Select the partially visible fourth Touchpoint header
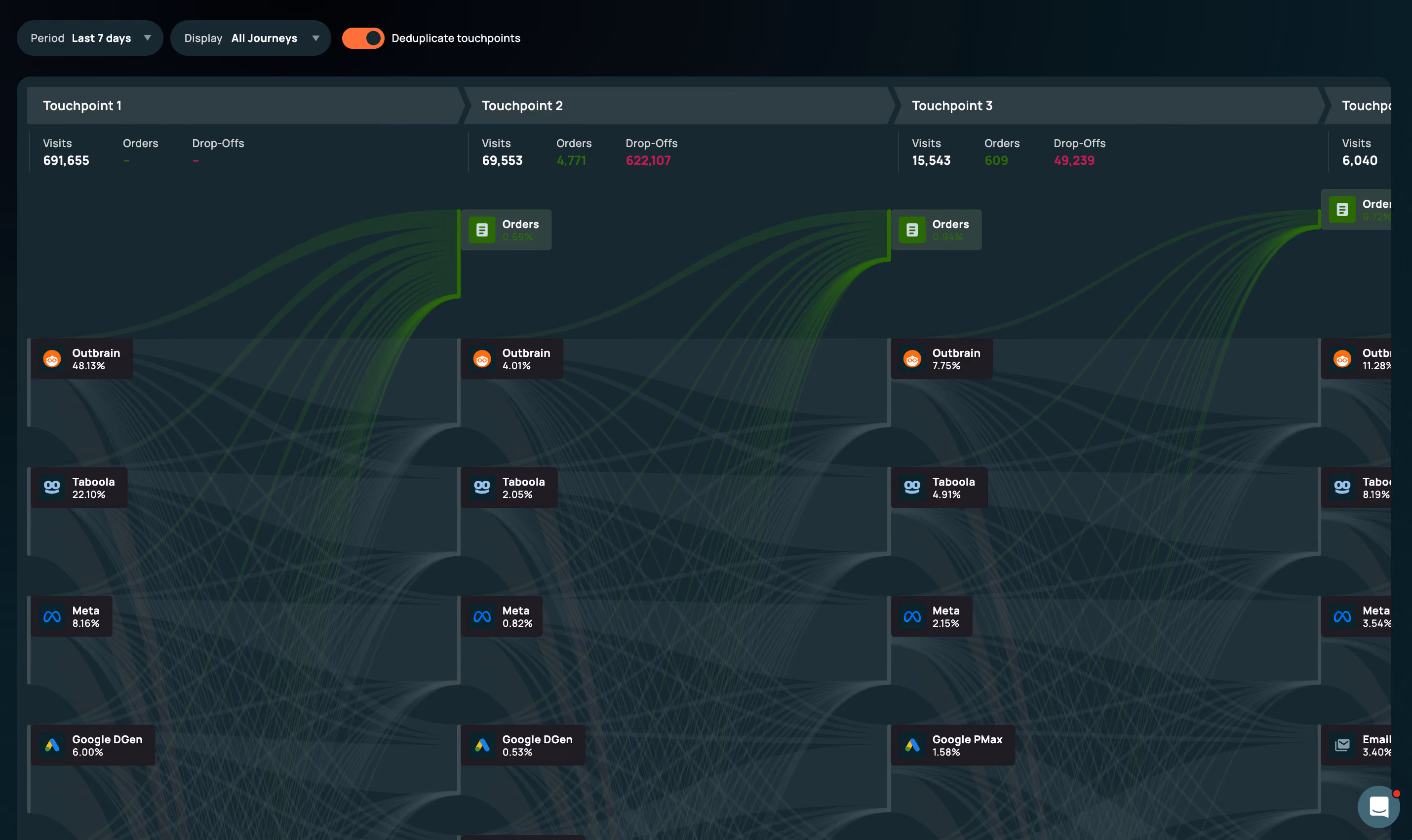Viewport: 1412px width, 840px height. point(1357,105)
